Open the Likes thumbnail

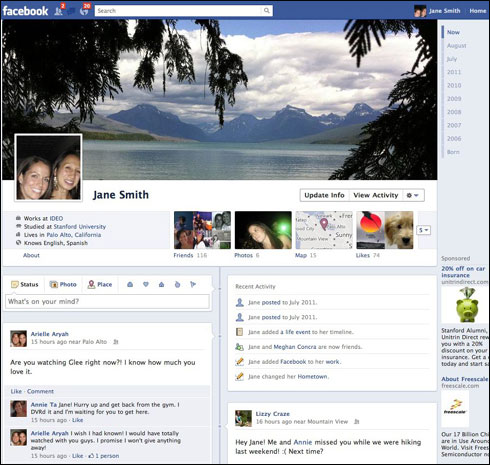385,230
